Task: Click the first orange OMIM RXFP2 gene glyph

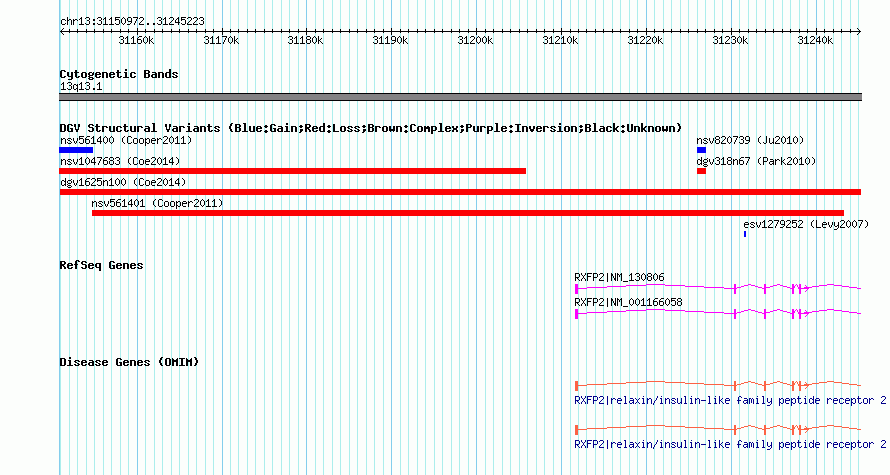Action: coord(718,386)
